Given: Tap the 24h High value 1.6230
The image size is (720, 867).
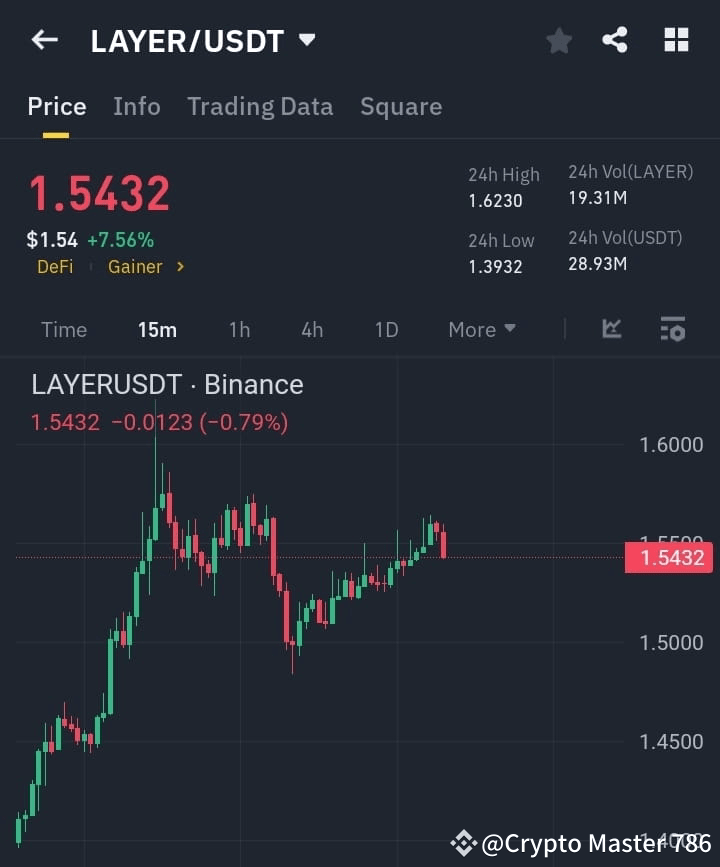Looking at the screenshot, I should [x=494, y=200].
